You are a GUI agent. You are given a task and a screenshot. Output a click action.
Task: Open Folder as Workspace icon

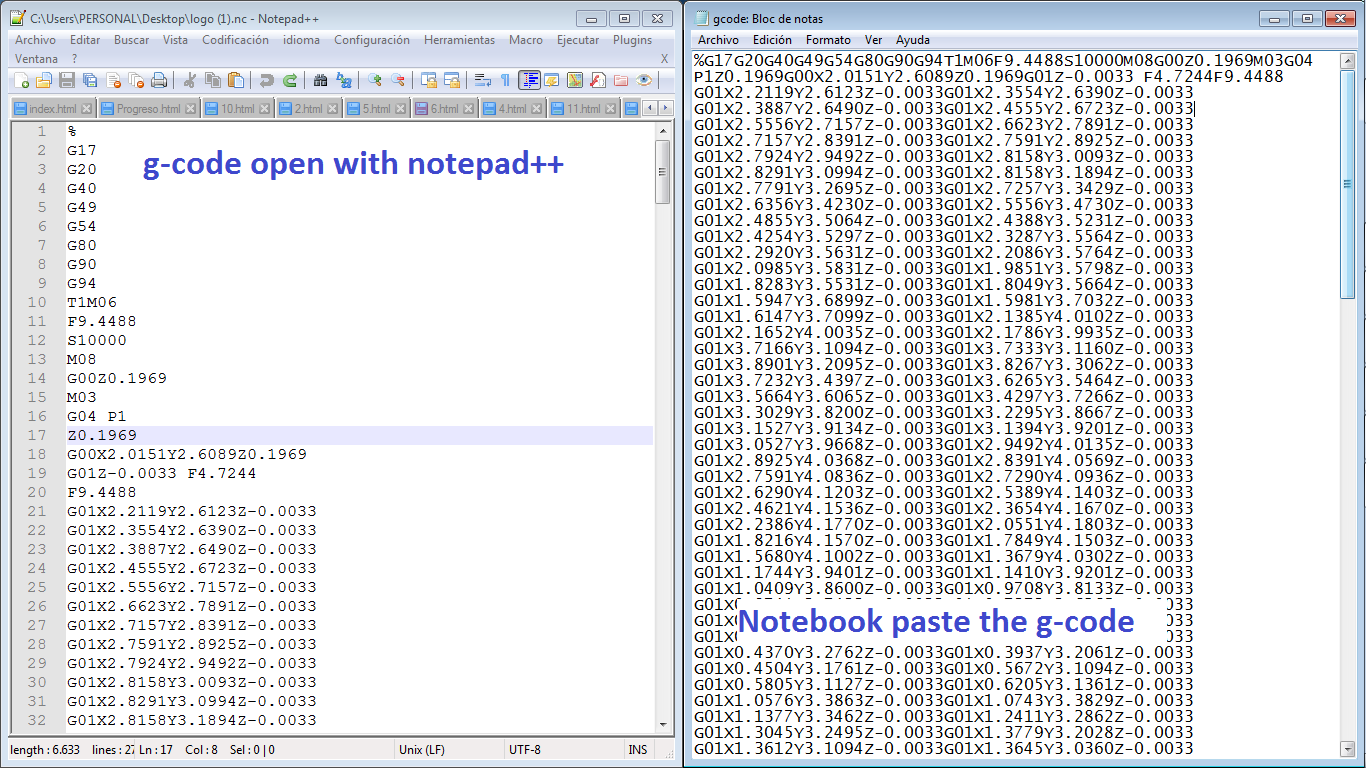pos(621,80)
